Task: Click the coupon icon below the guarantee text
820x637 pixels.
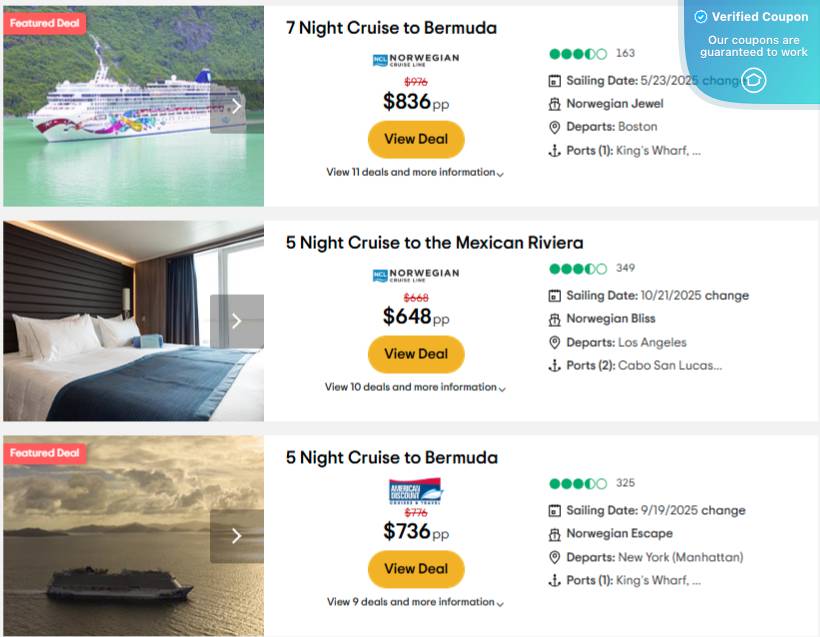Action: point(754,80)
